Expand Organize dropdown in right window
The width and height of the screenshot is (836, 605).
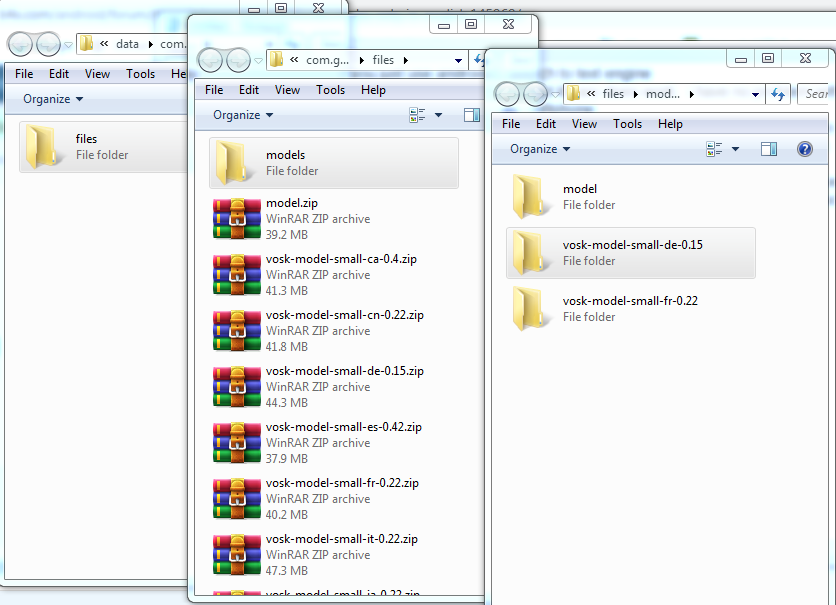(540, 149)
